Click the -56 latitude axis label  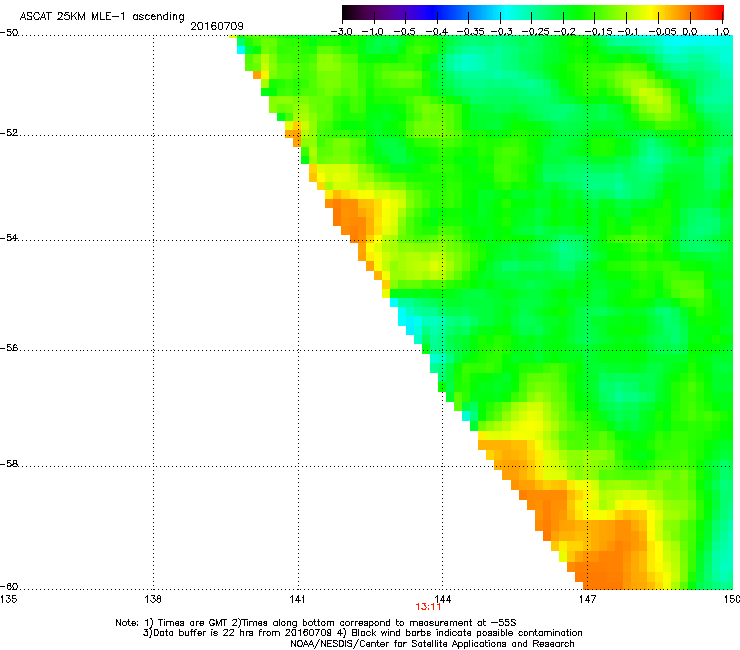(x=9, y=348)
